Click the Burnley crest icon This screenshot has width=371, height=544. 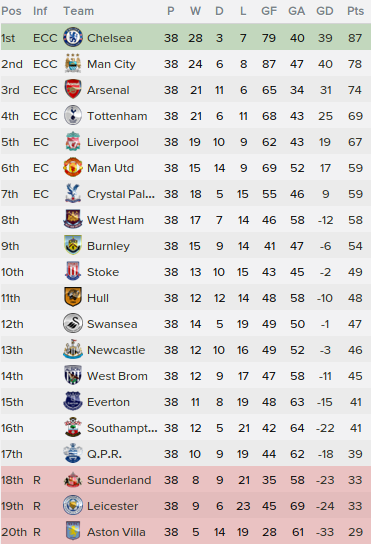[x=73, y=246]
